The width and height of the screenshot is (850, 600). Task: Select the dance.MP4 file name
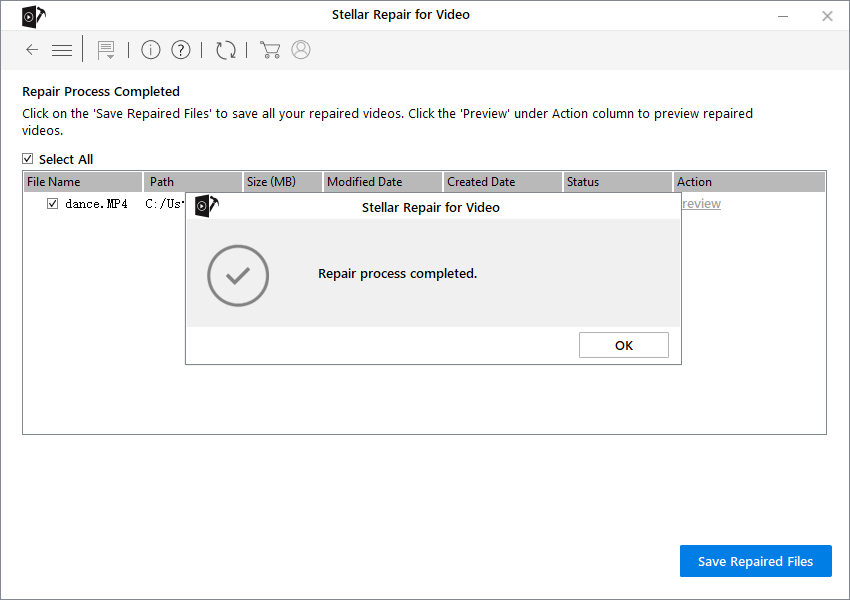click(x=96, y=204)
